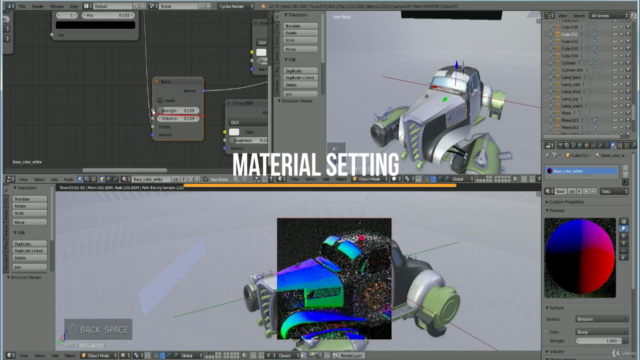Click Mirror in upper viewport tool shelf
640x360 pixels.
pyautogui.click(x=300, y=49)
